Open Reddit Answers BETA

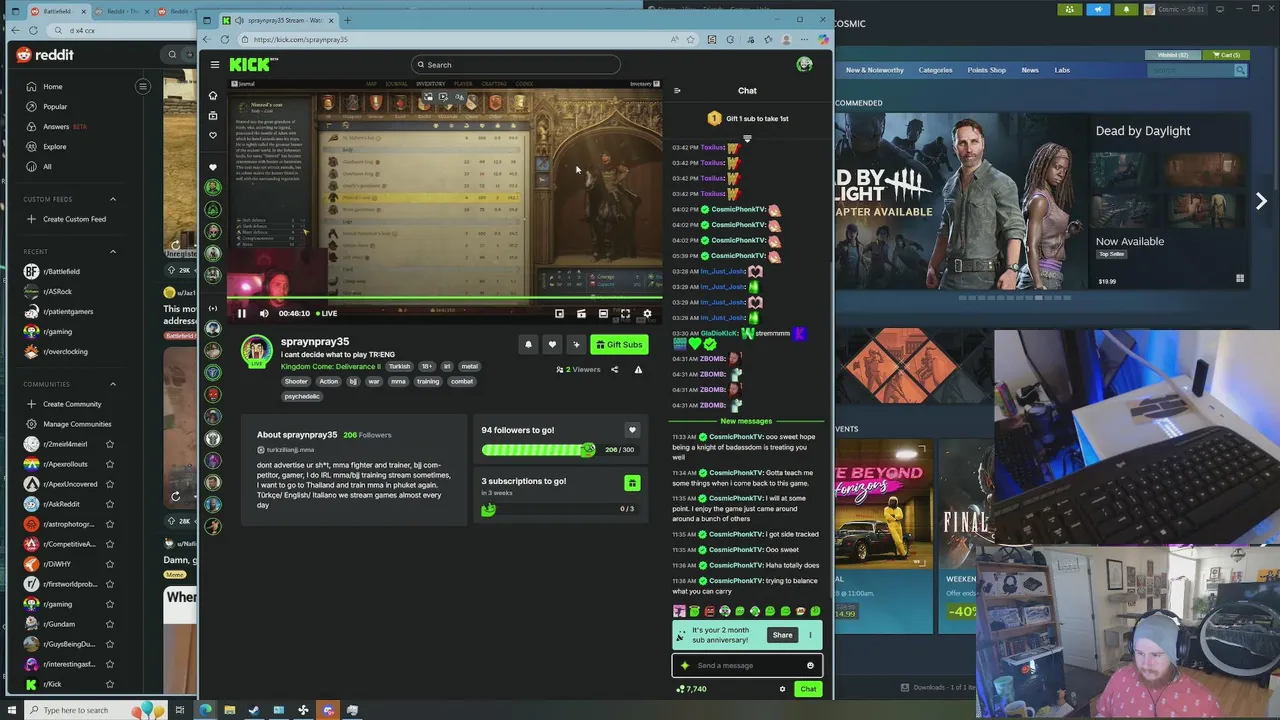(58, 126)
